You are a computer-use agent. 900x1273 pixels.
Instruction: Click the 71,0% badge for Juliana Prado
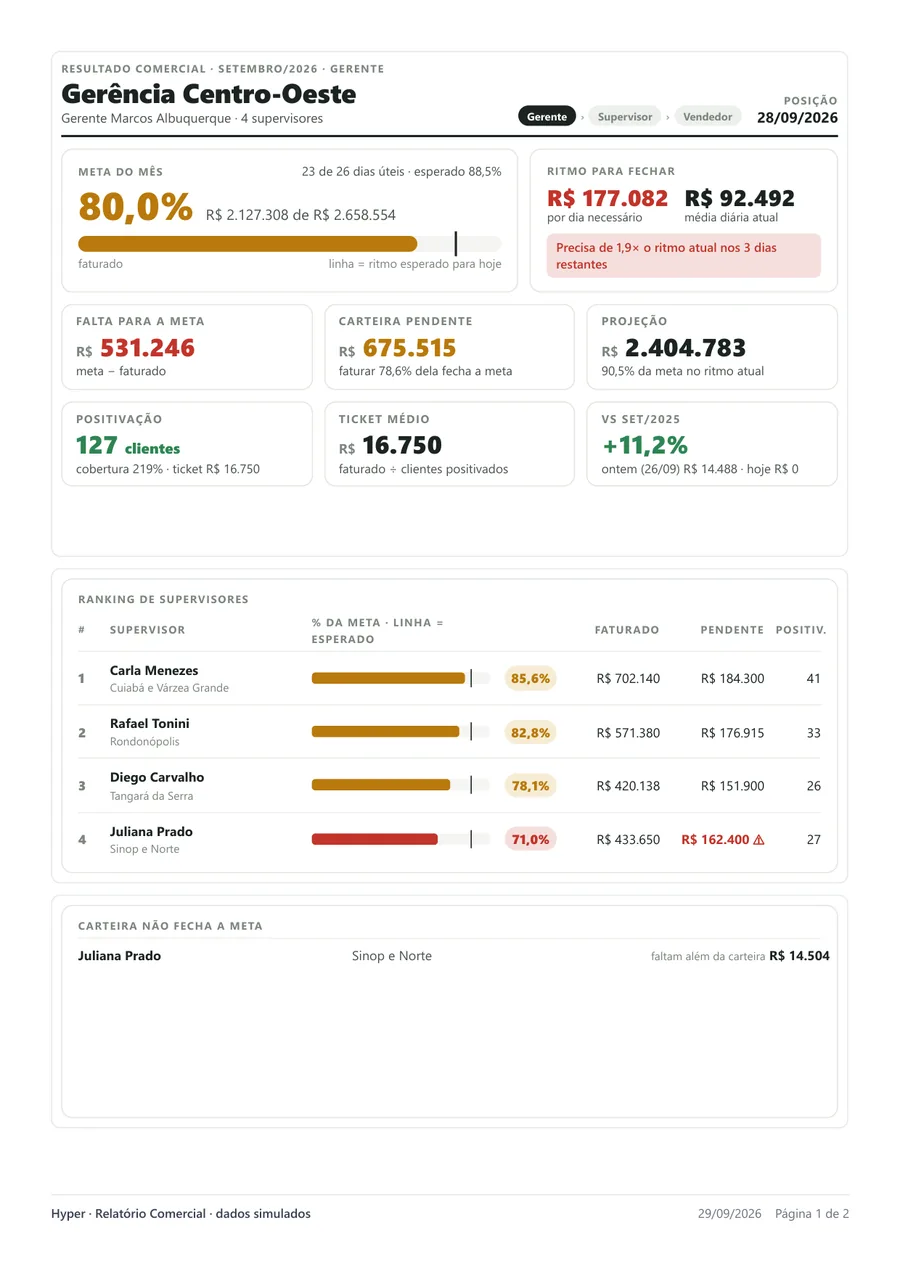(x=531, y=839)
